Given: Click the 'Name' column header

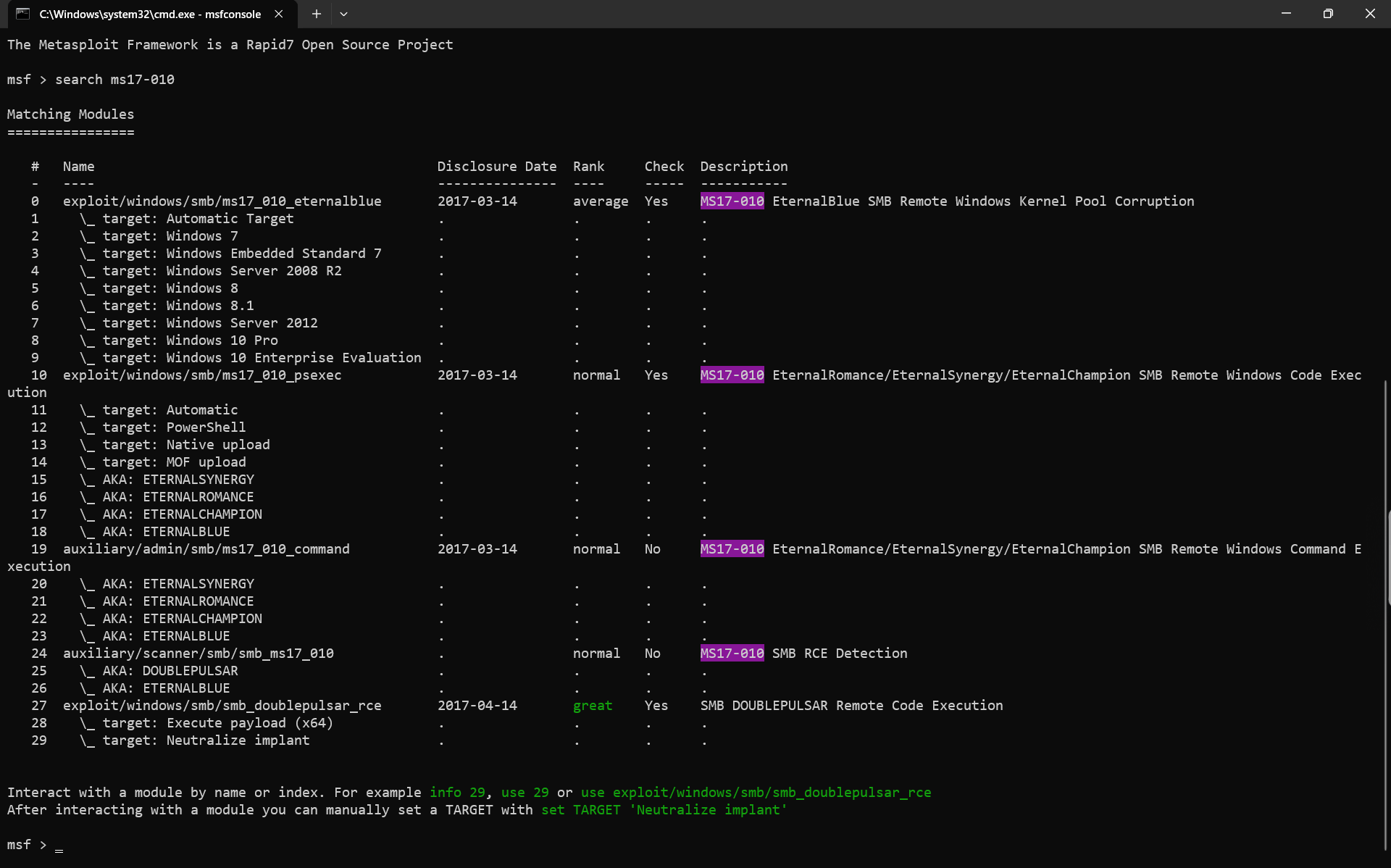Looking at the screenshot, I should (x=78, y=167).
